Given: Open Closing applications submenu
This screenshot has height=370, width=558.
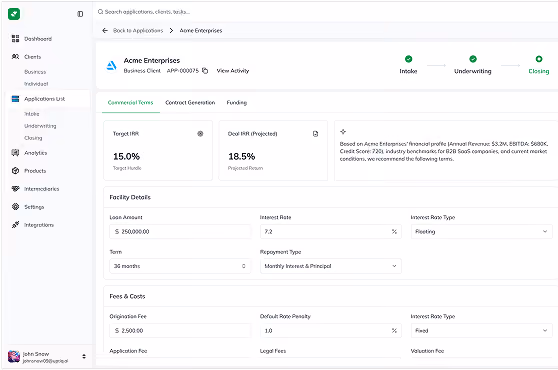Looking at the screenshot, I should [x=33, y=138].
